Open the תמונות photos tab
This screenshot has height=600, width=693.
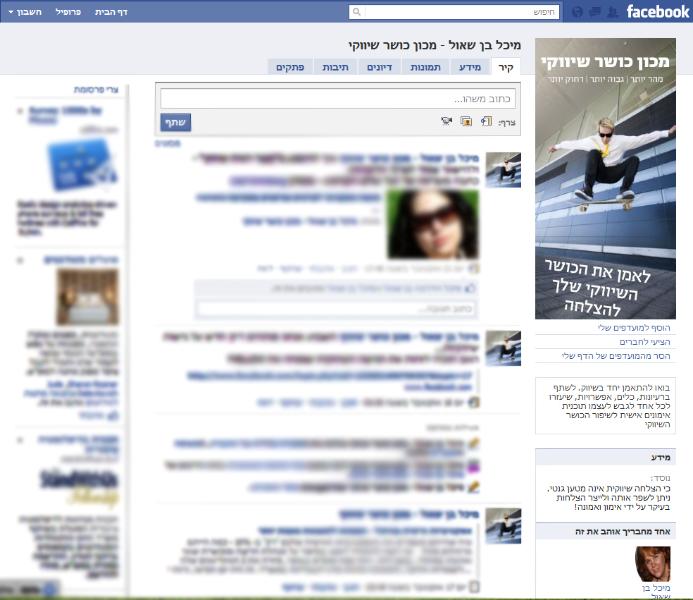pos(425,67)
